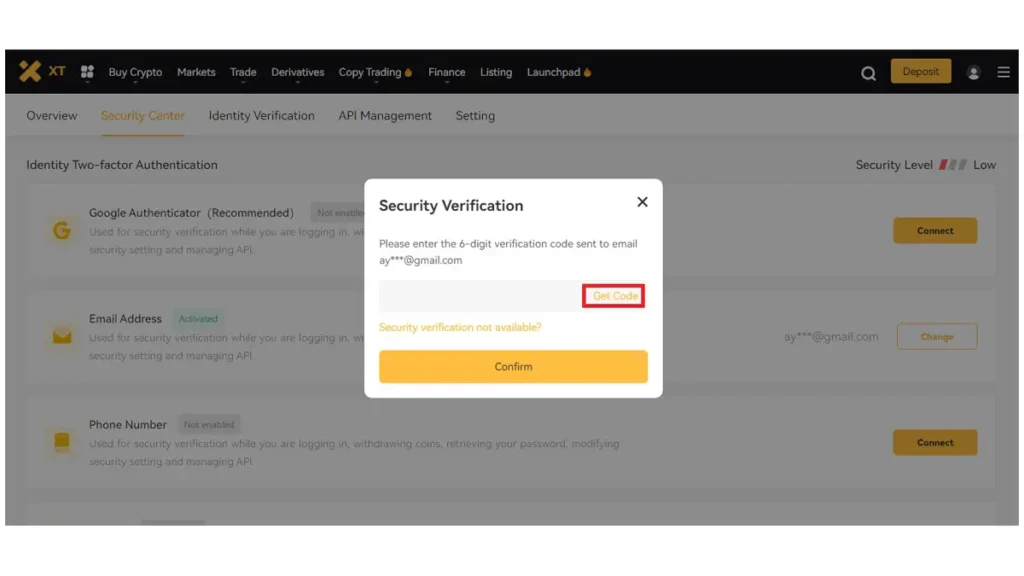Click the Deposit button

(x=921, y=71)
